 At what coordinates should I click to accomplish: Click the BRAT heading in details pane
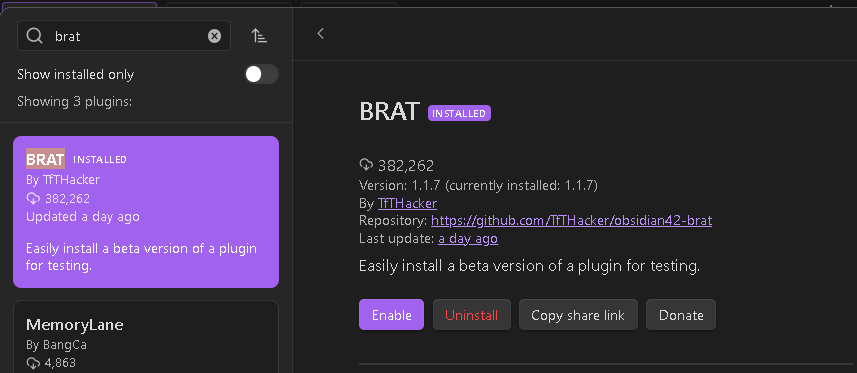tap(389, 112)
